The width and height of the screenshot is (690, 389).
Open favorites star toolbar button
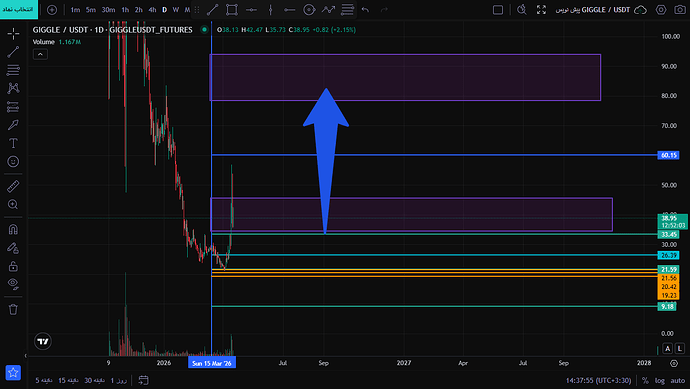coord(13,373)
